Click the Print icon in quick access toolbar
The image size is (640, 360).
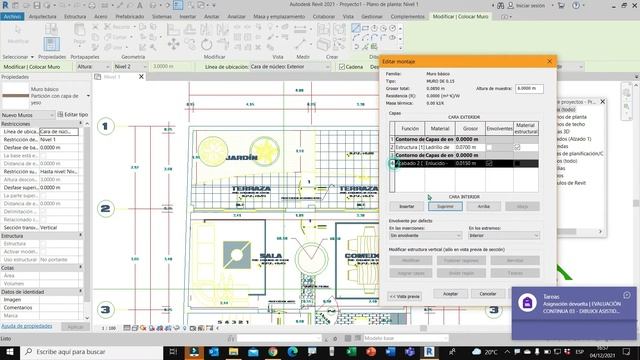click(x=92, y=5)
